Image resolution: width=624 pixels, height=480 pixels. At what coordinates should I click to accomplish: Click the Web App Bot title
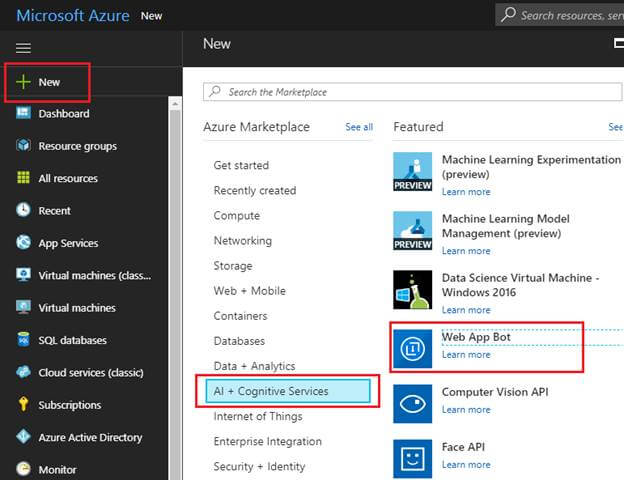(476, 337)
